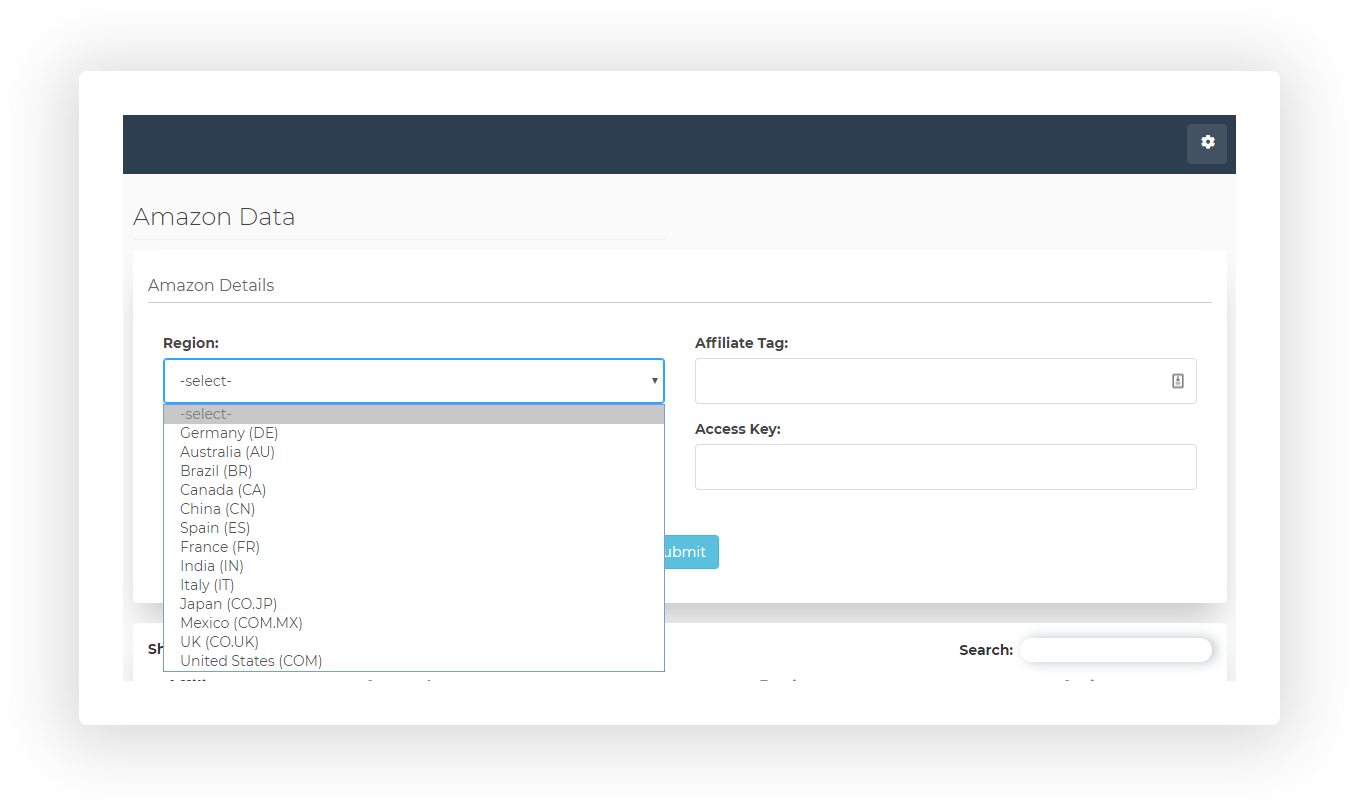Select Australia (AU) from the region list
This screenshot has height=808, width=1355.
pos(227,452)
